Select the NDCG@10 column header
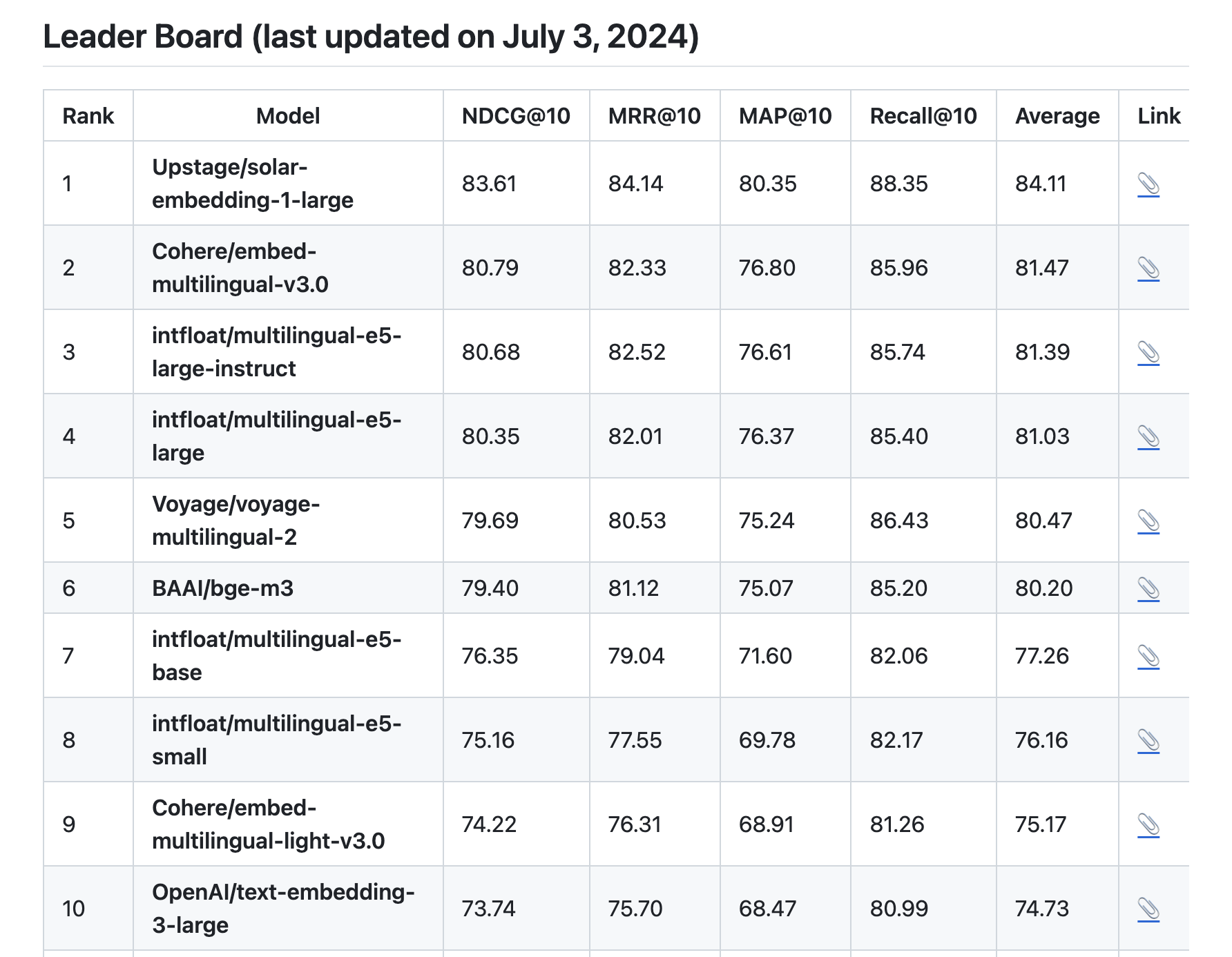The width and height of the screenshot is (1232, 957). (516, 116)
